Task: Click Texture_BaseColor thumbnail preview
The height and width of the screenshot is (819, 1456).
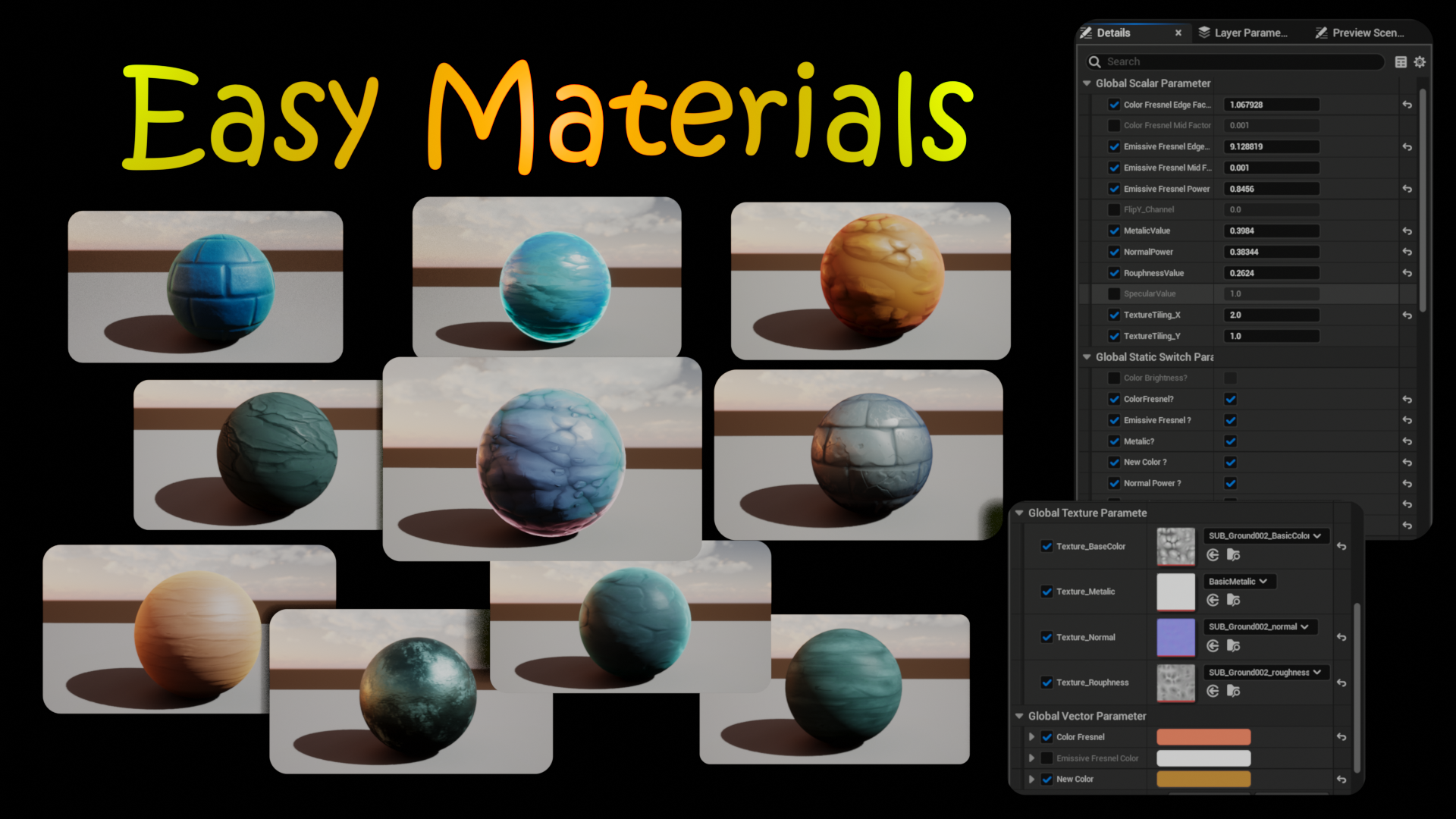Action: click(1175, 547)
